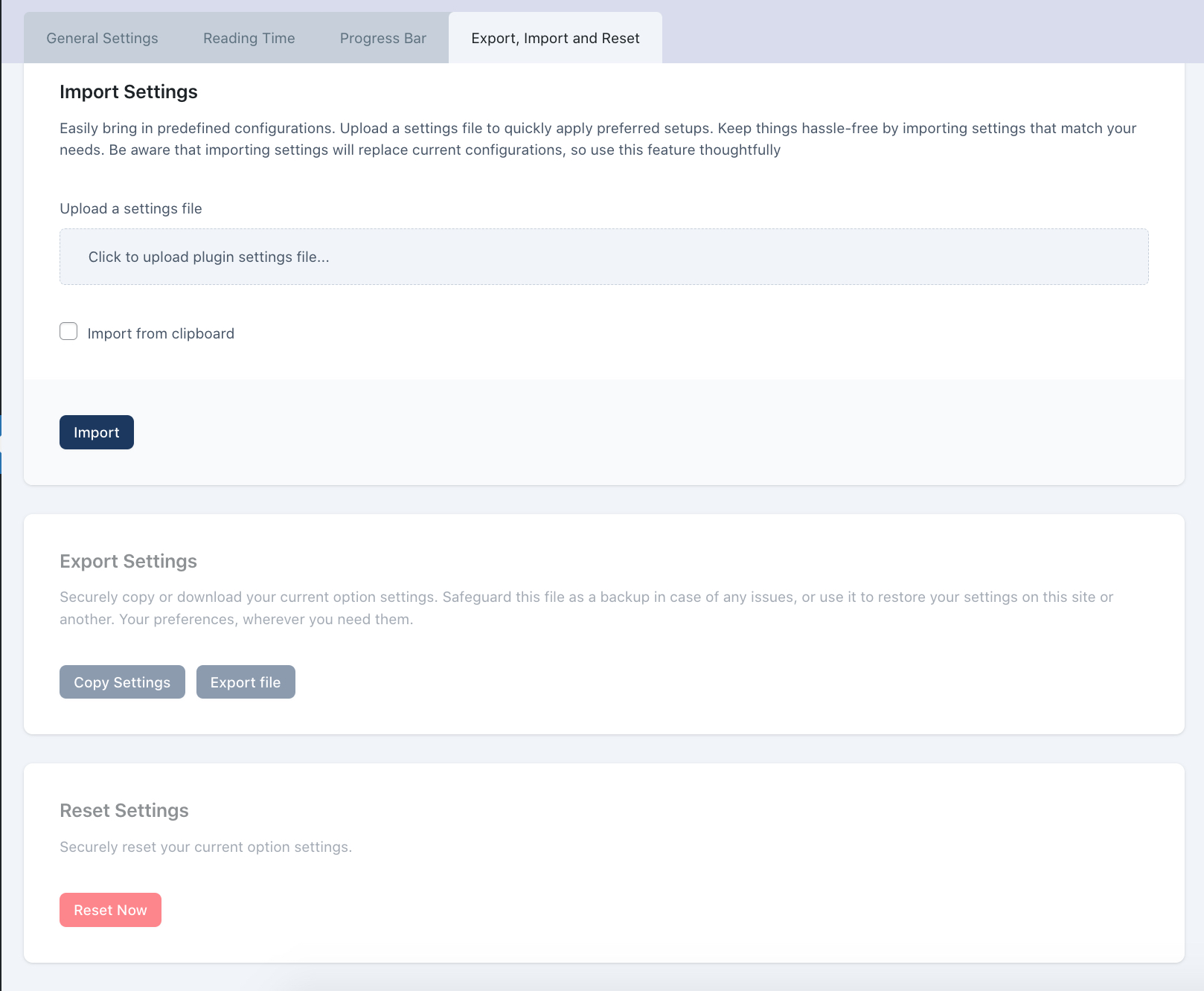Click the Export Settings heading
This screenshot has width=1204, height=991.
click(x=128, y=561)
